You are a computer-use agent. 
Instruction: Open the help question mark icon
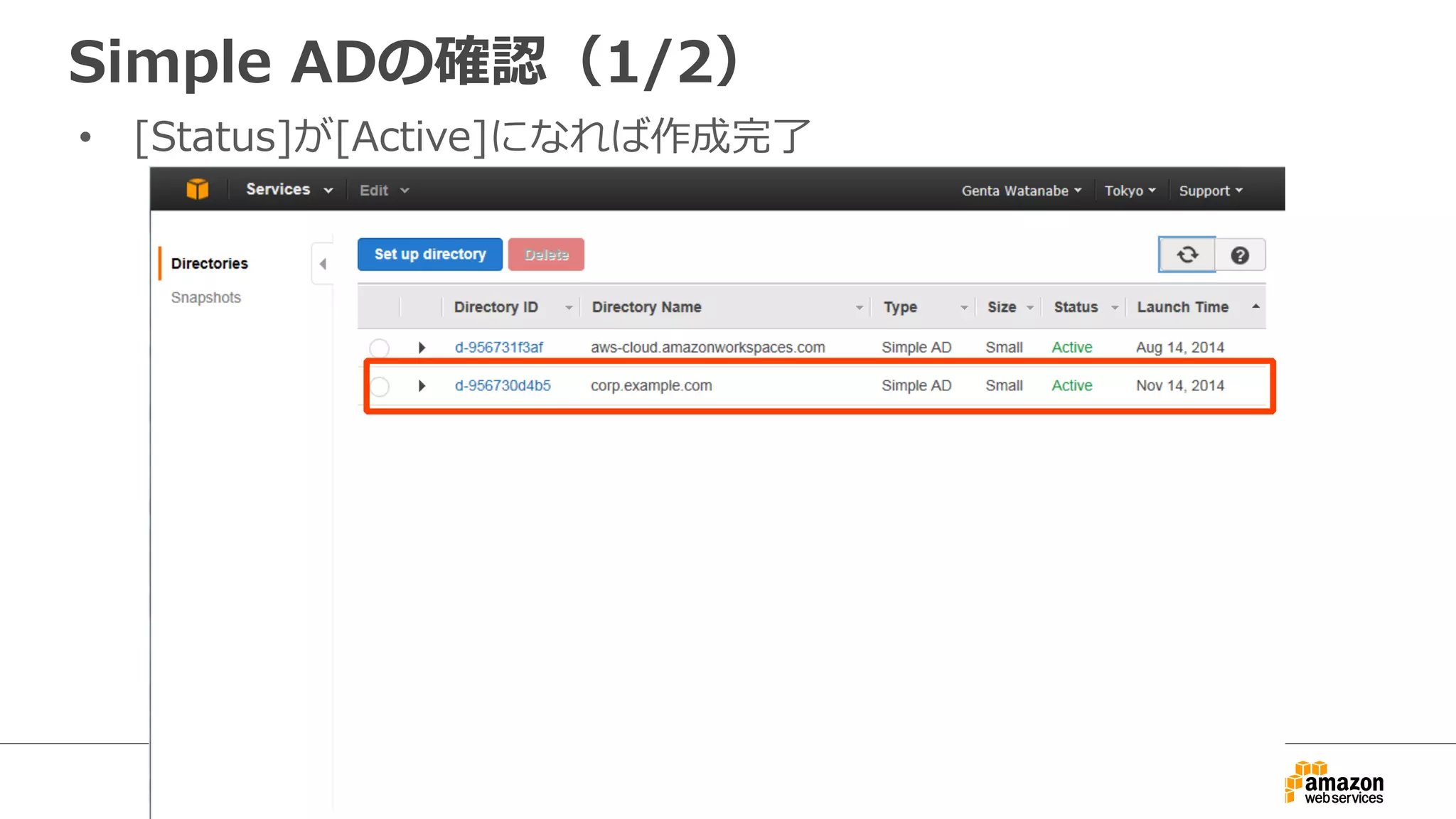point(1240,255)
